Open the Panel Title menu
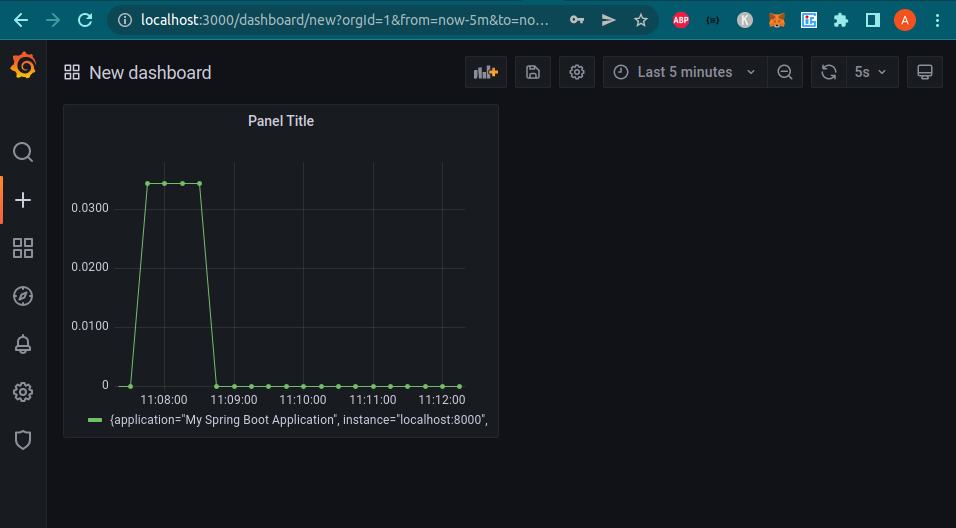This screenshot has height=528, width=956. 281,121
